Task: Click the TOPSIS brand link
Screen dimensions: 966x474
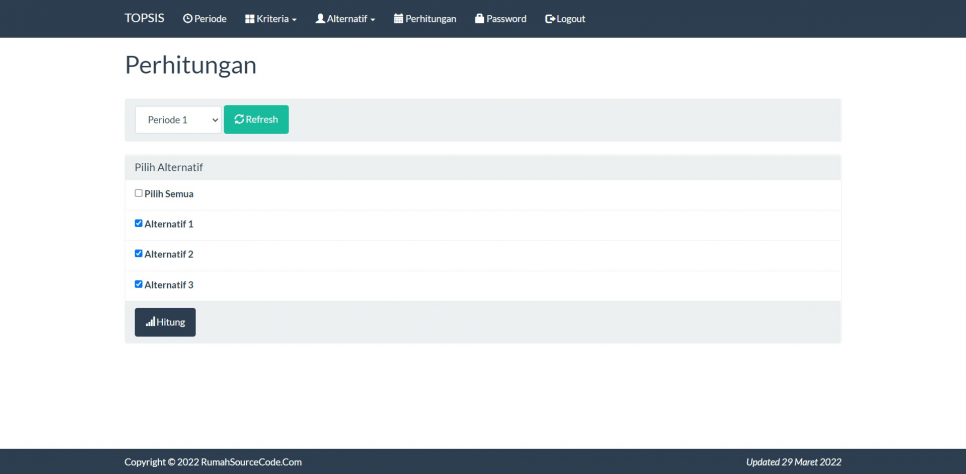Action: click(x=145, y=18)
